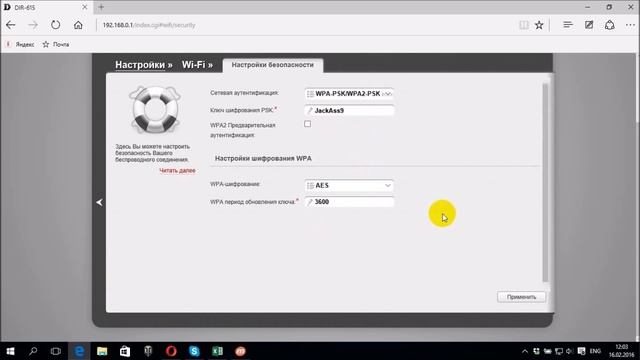Click the Применить button

[x=521, y=297]
